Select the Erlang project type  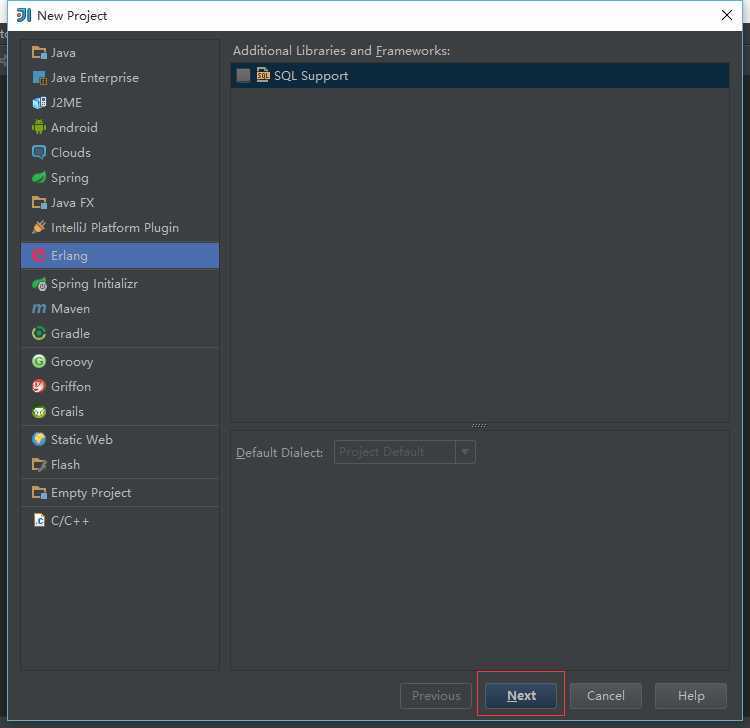point(120,255)
